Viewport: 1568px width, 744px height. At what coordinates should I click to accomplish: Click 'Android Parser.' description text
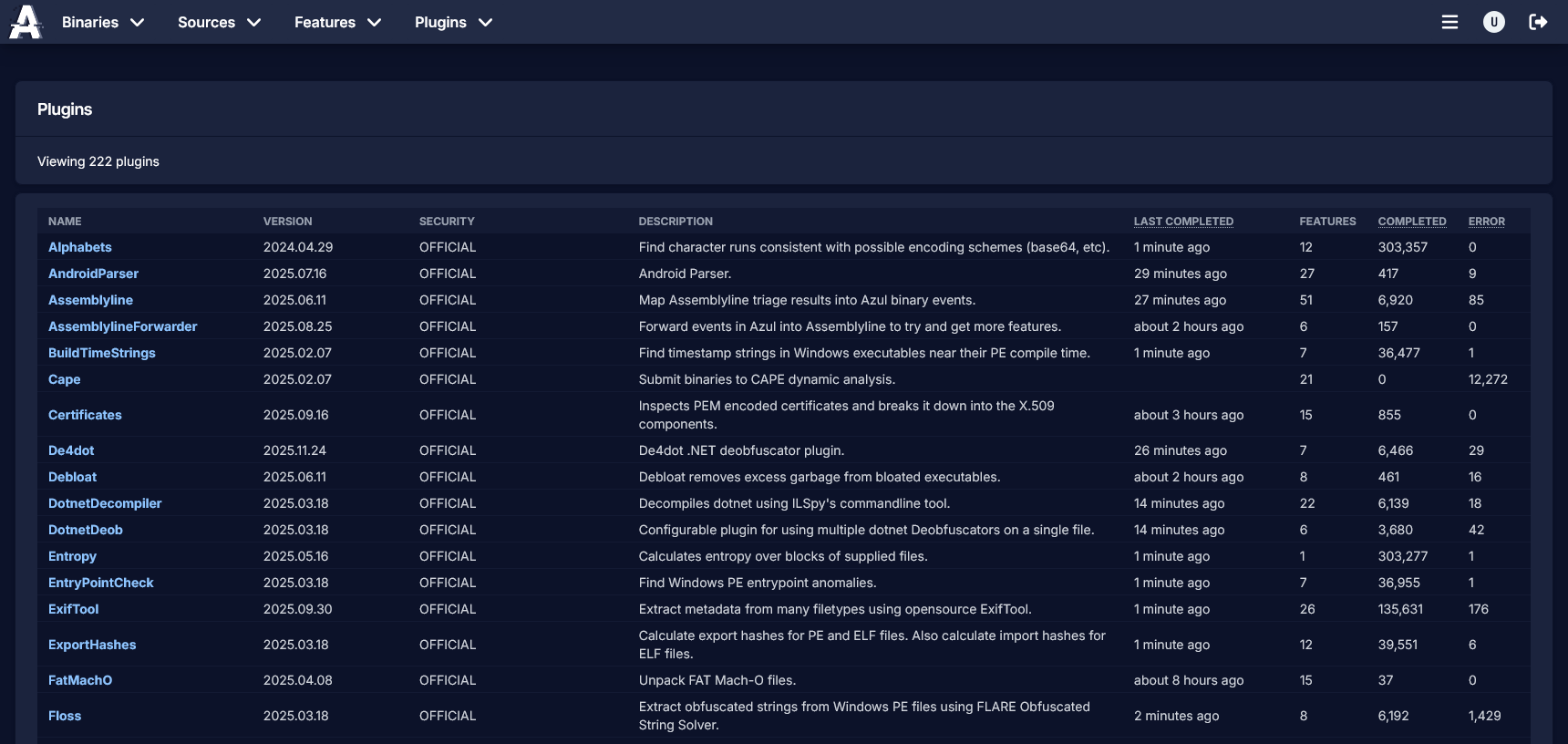pos(685,274)
